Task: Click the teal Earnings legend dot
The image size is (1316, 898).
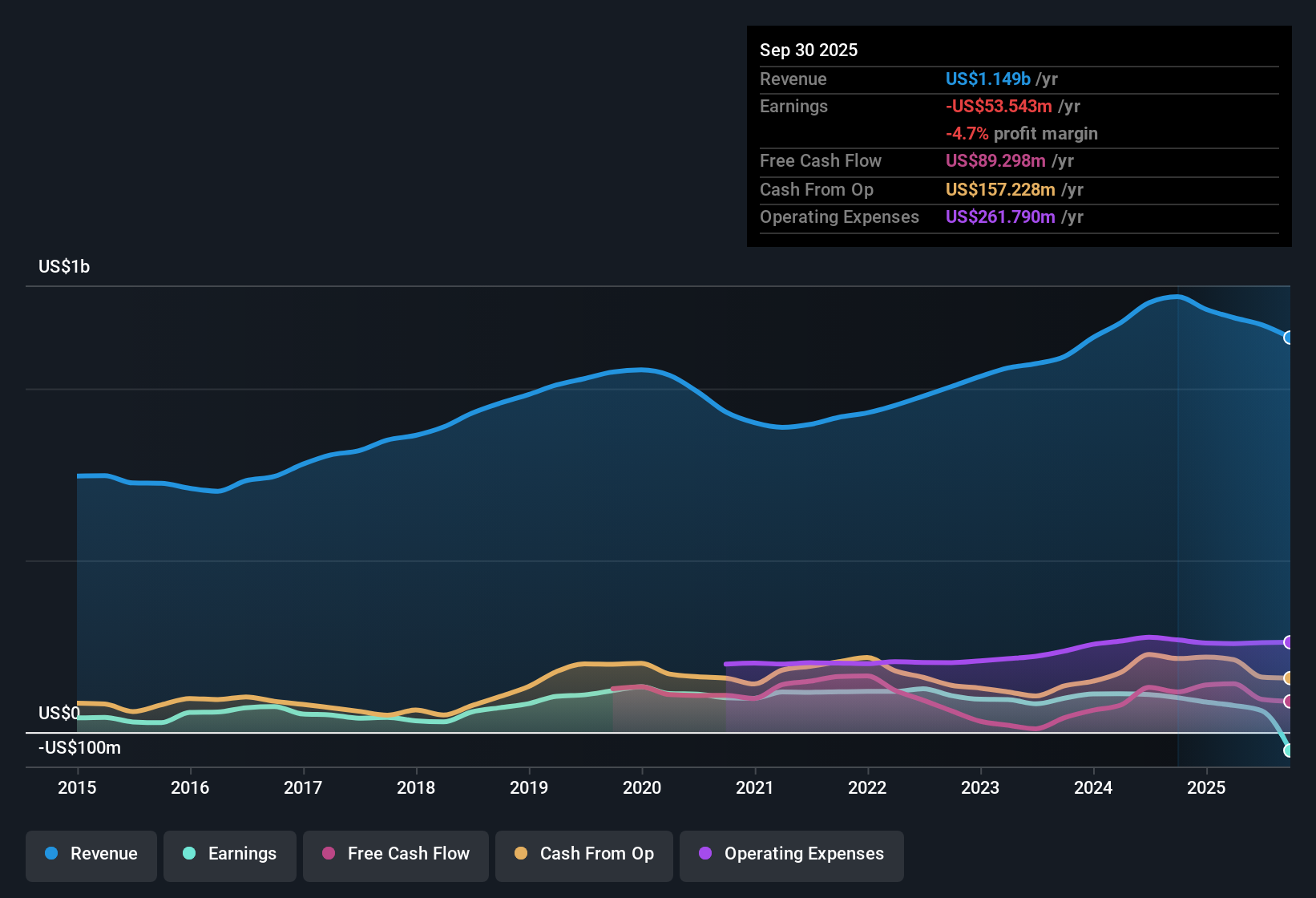Action: click(189, 854)
